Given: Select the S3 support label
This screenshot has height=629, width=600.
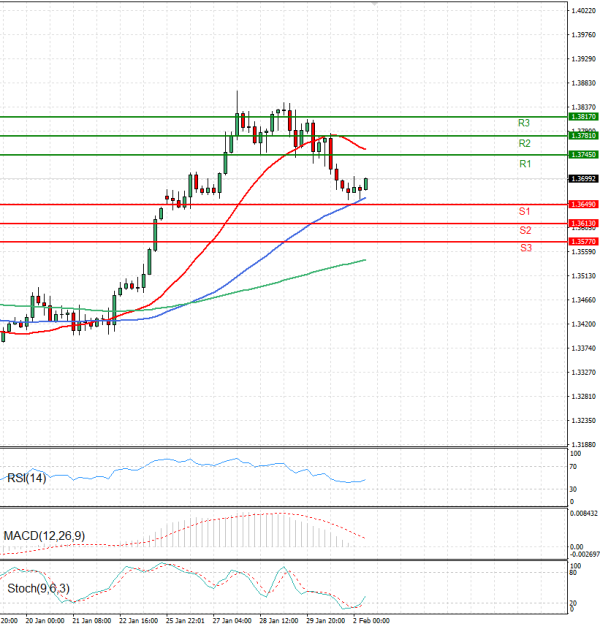Looking at the screenshot, I should [525, 247].
